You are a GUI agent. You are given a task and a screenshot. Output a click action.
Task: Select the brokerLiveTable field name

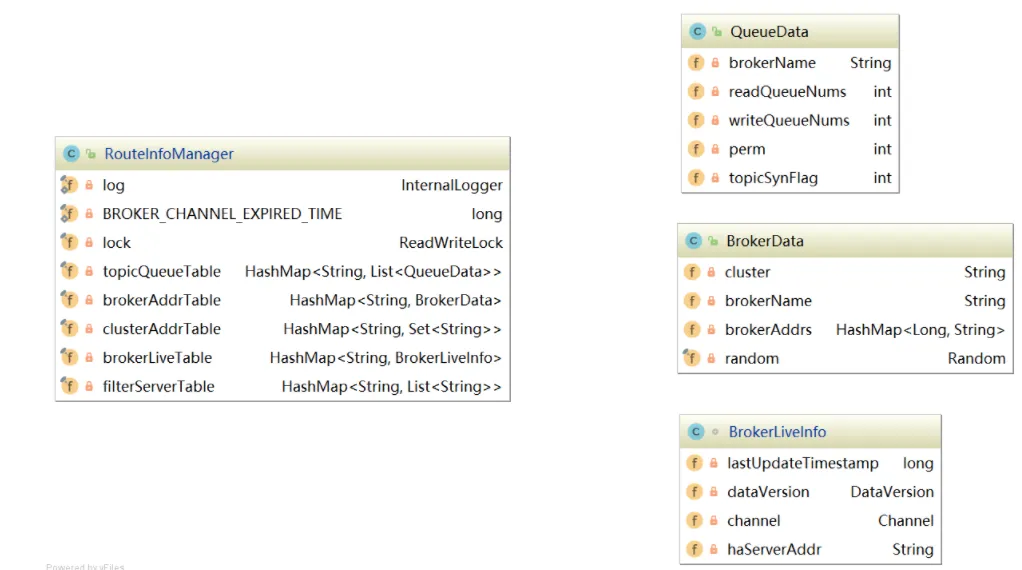tap(157, 357)
